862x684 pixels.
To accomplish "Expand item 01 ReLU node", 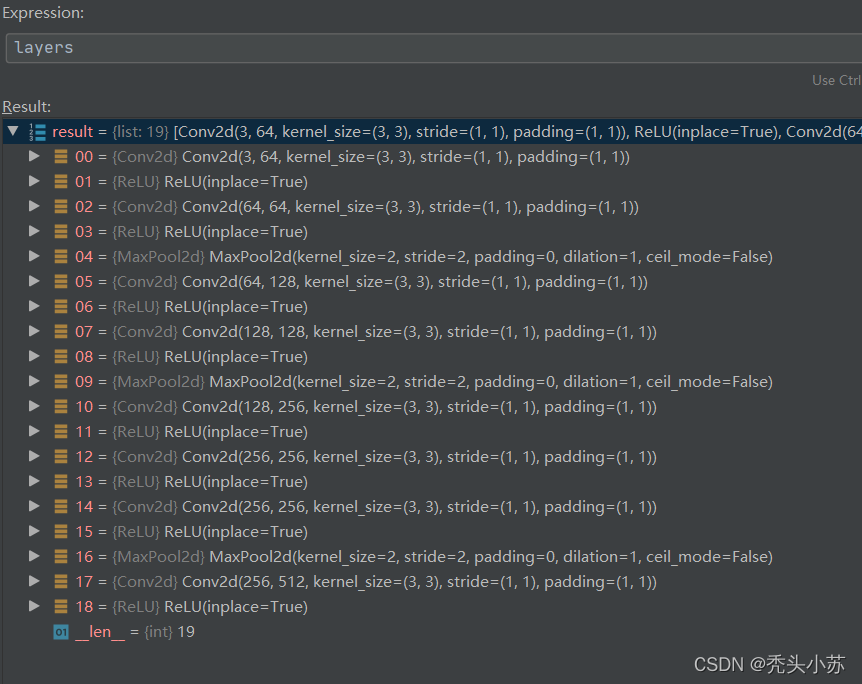I will click(x=34, y=182).
